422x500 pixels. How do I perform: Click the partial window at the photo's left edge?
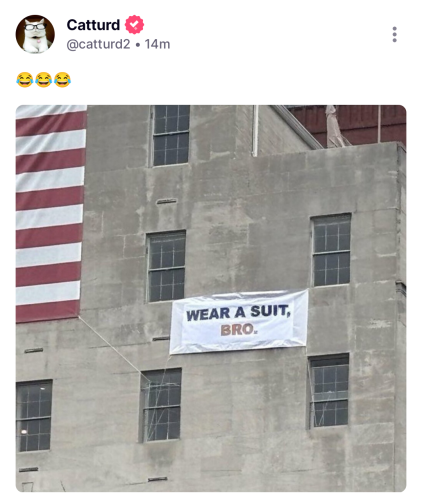pyautogui.click(x=34, y=416)
